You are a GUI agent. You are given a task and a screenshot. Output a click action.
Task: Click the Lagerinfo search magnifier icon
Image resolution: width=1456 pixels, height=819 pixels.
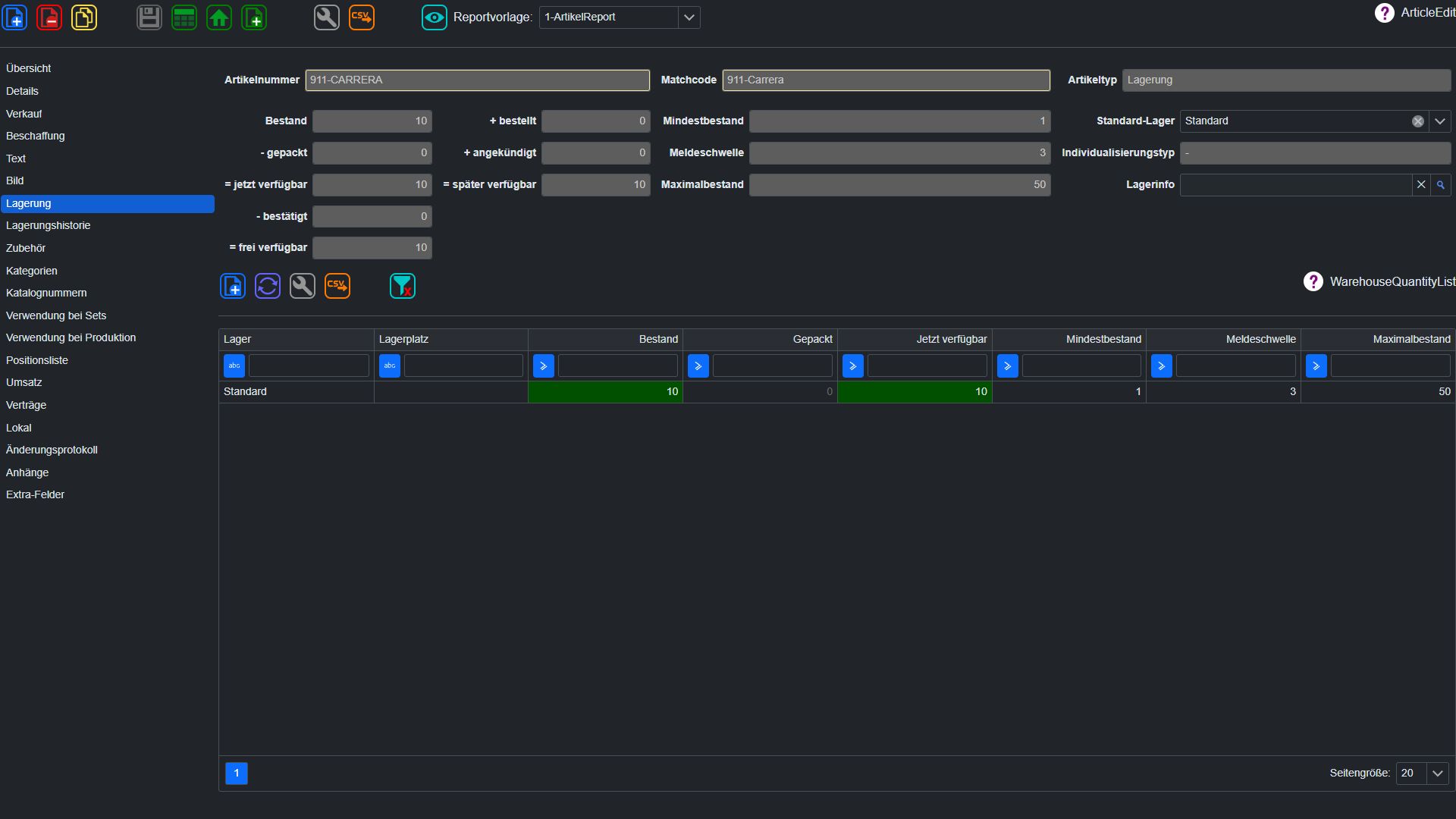point(1440,185)
